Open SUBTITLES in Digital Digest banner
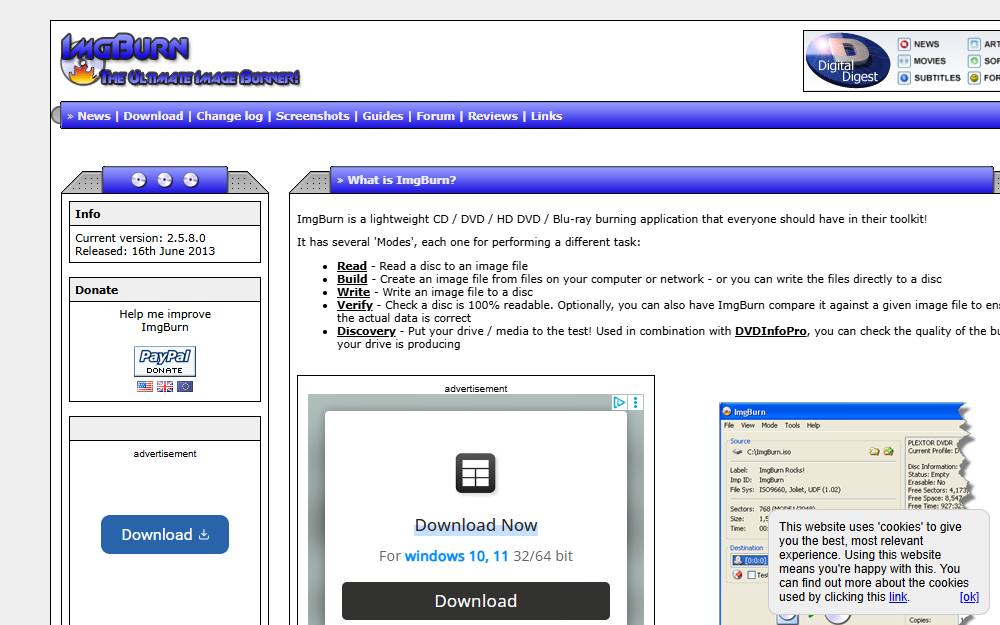This screenshot has height=625, width=1000. coord(937,78)
